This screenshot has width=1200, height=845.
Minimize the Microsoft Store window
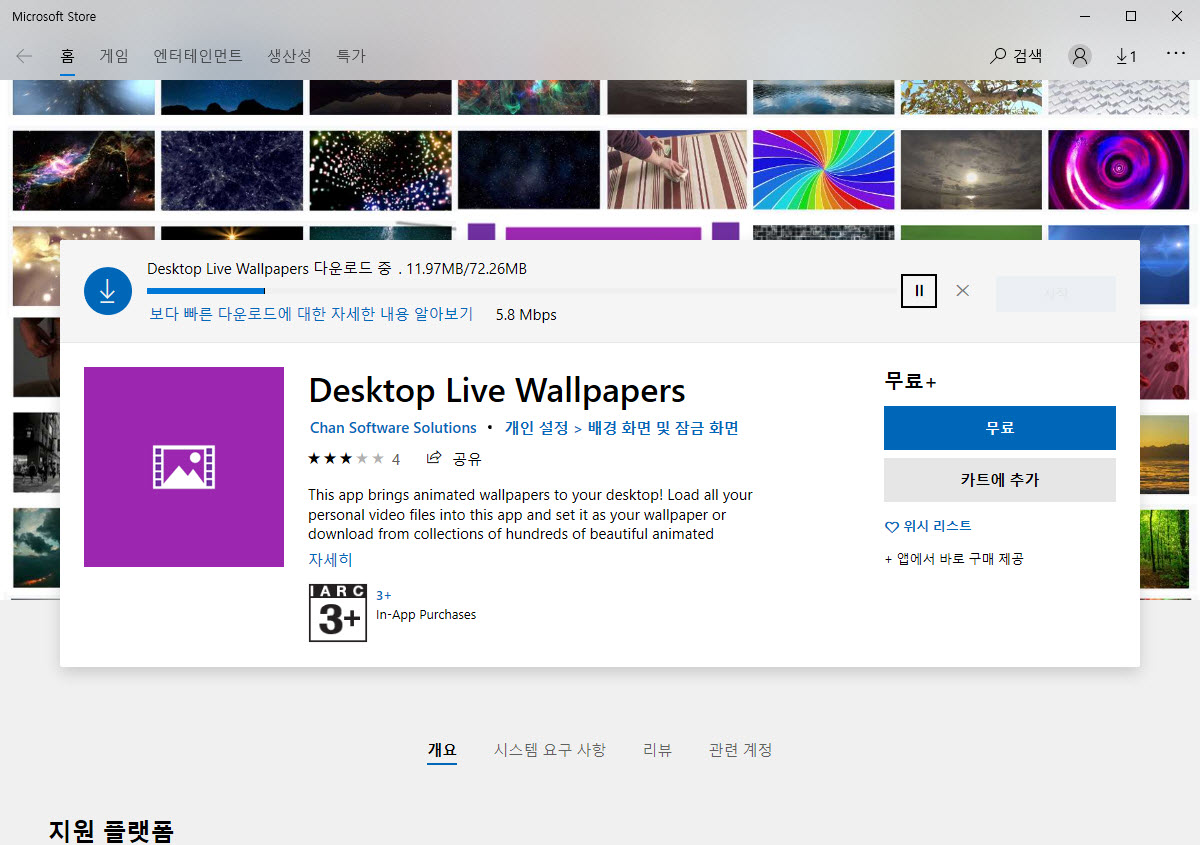click(1085, 16)
